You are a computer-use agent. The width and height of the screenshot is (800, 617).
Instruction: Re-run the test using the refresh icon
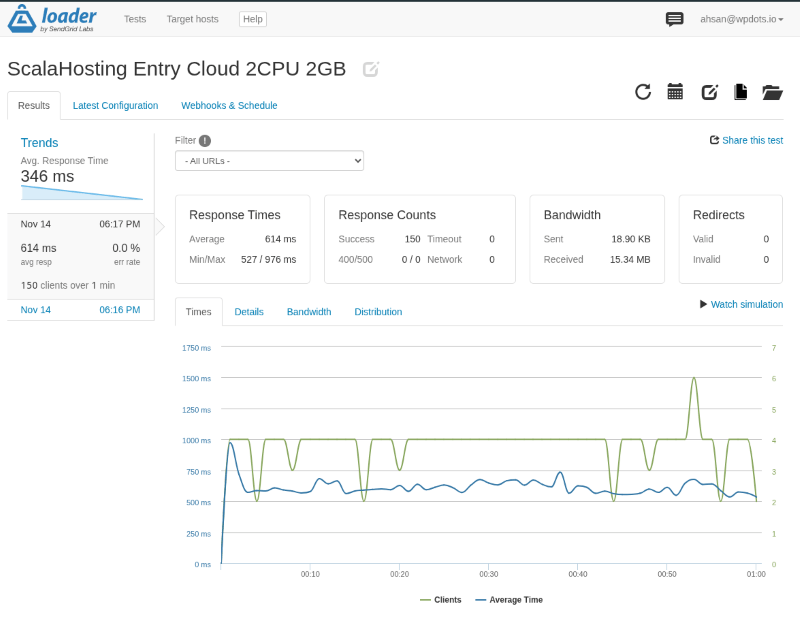tap(643, 91)
